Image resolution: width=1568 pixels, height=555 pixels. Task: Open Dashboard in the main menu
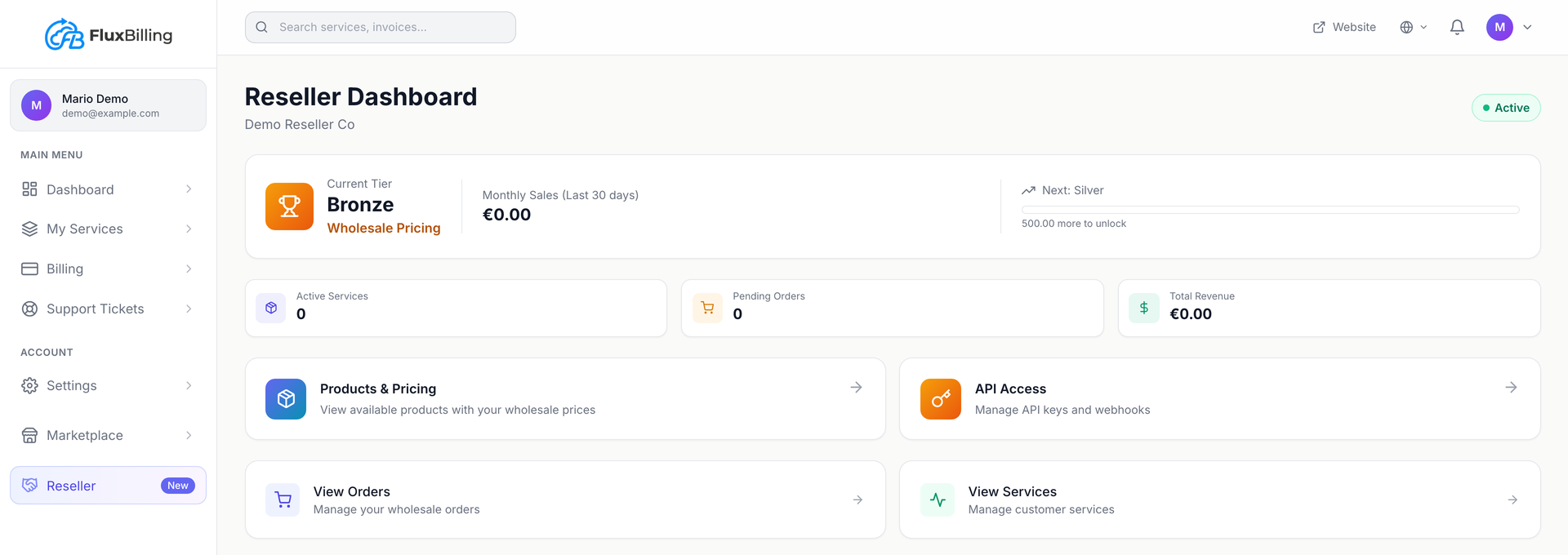pyautogui.click(x=108, y=189)
